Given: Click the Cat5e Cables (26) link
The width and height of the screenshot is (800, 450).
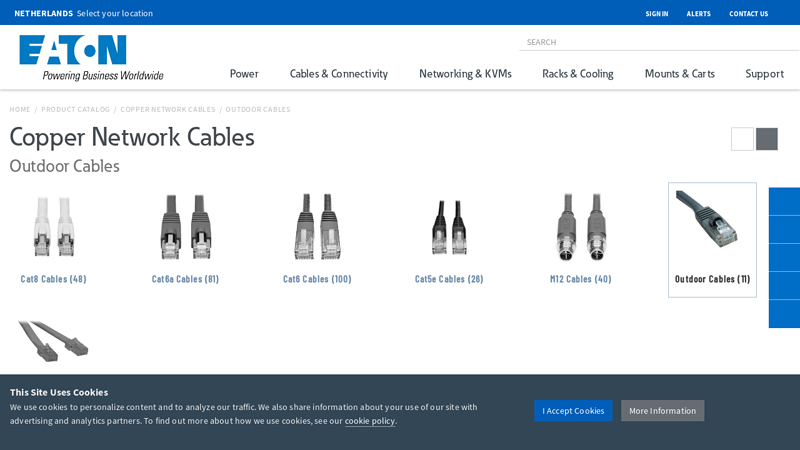Looking at the screenshot, I should pos(449,279).
